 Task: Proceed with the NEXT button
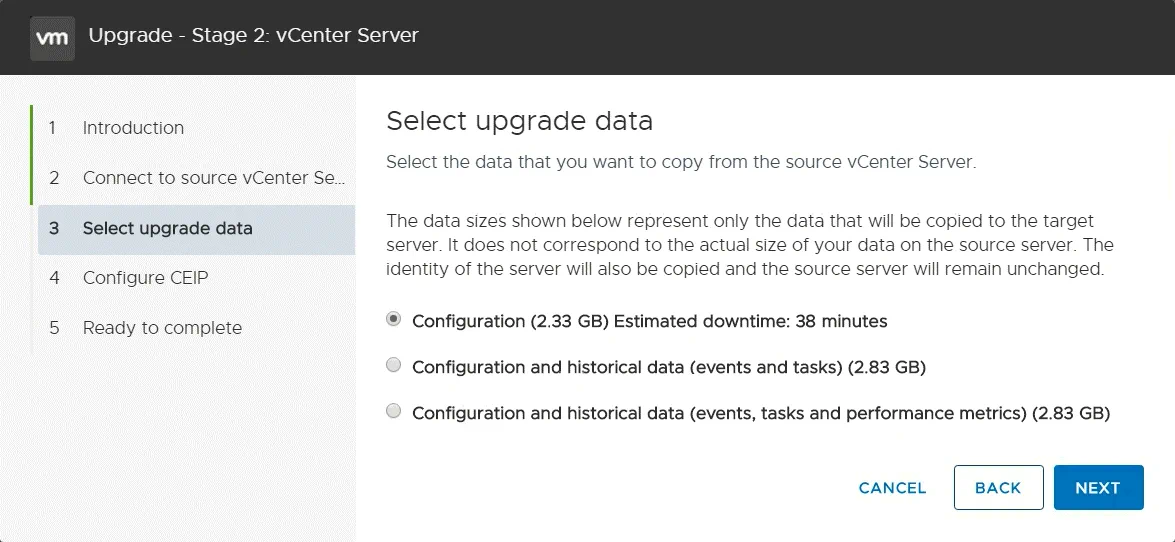pos(1097,488)
